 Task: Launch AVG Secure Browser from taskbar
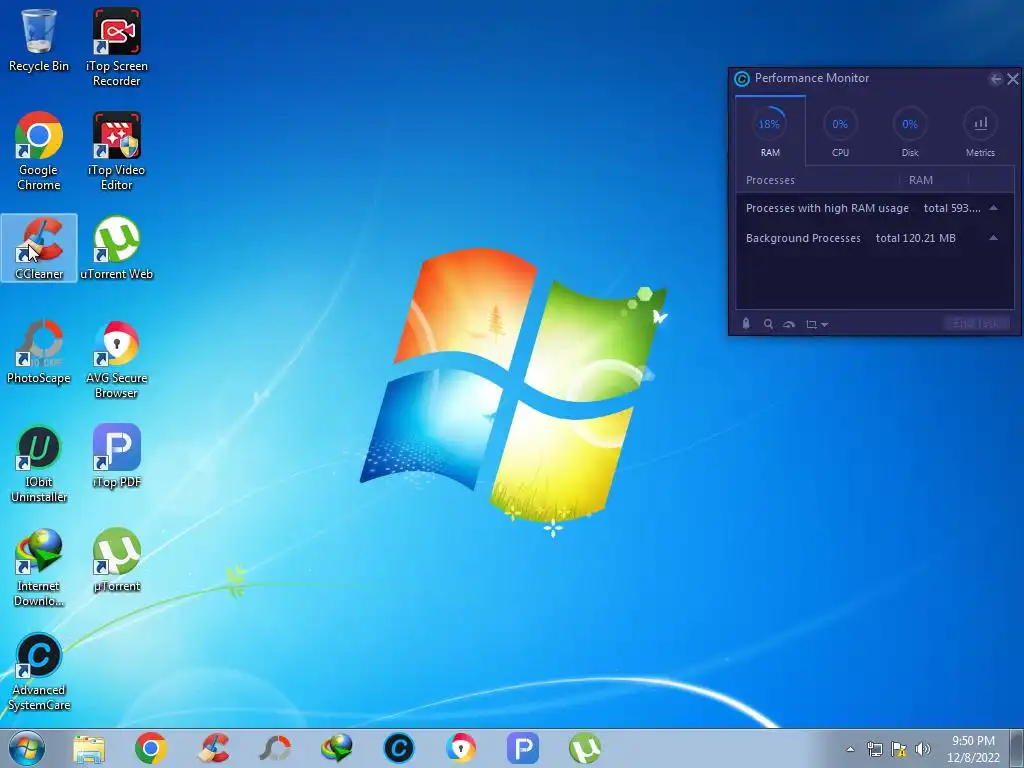pos(461,748)
